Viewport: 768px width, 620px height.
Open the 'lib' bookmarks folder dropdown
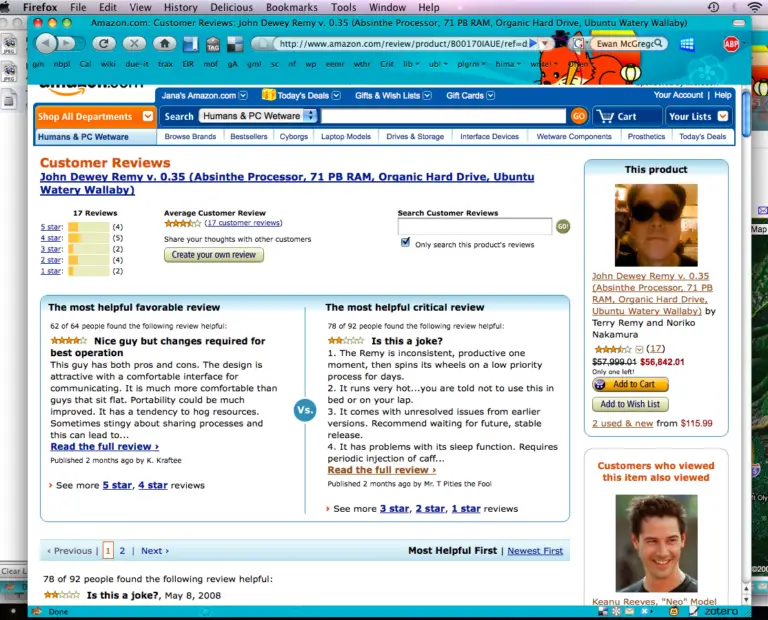(410, 64)
